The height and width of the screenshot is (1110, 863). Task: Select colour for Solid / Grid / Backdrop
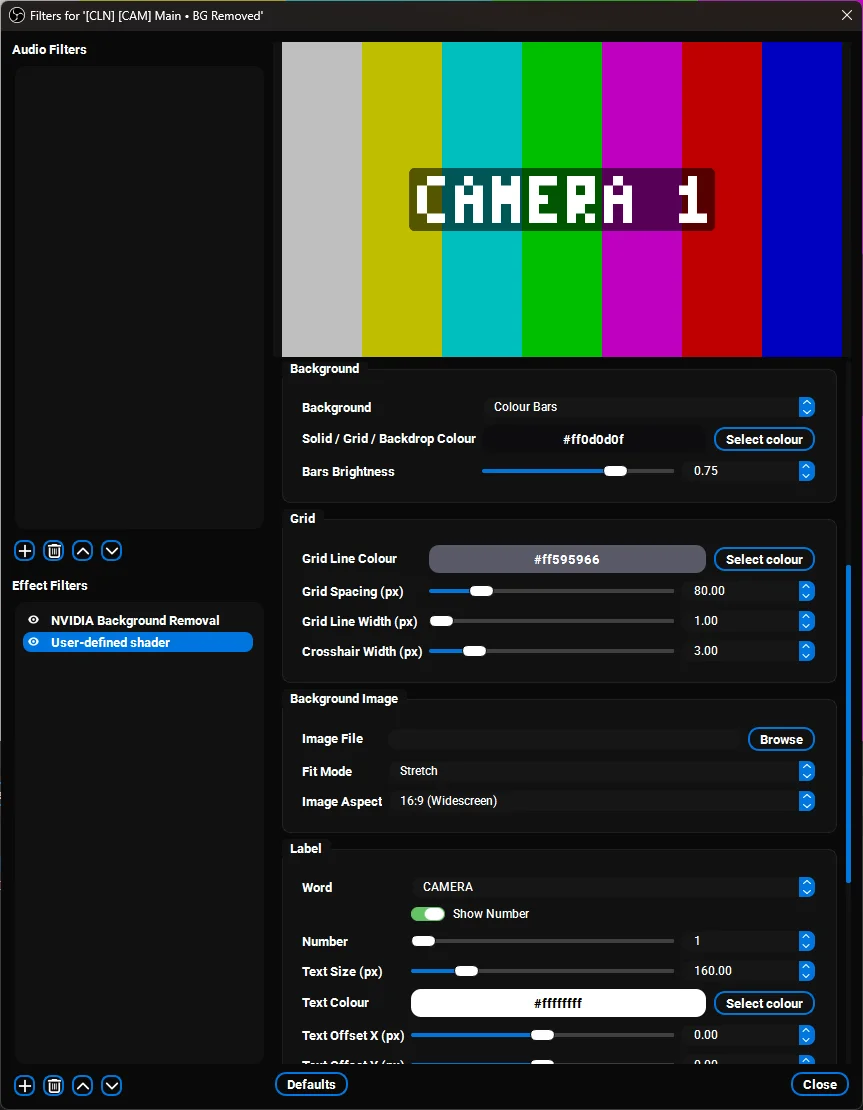tap(764, 440)
